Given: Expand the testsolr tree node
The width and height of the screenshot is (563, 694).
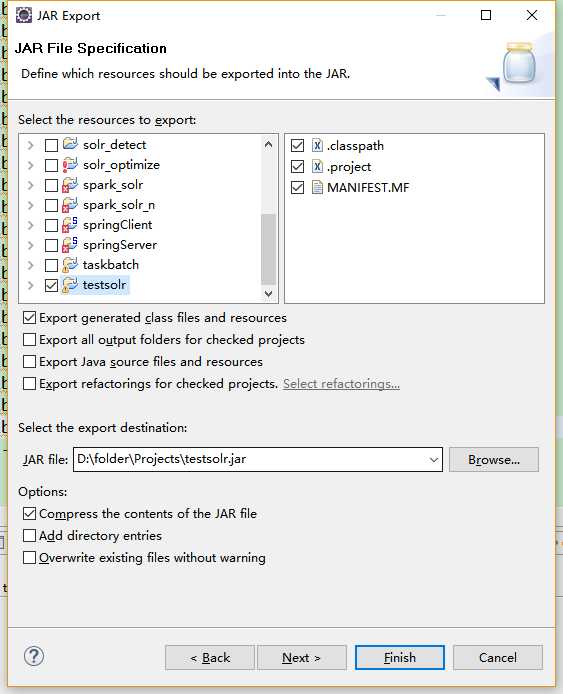Looking at the screenshot, I should click(x=31, y=285).
